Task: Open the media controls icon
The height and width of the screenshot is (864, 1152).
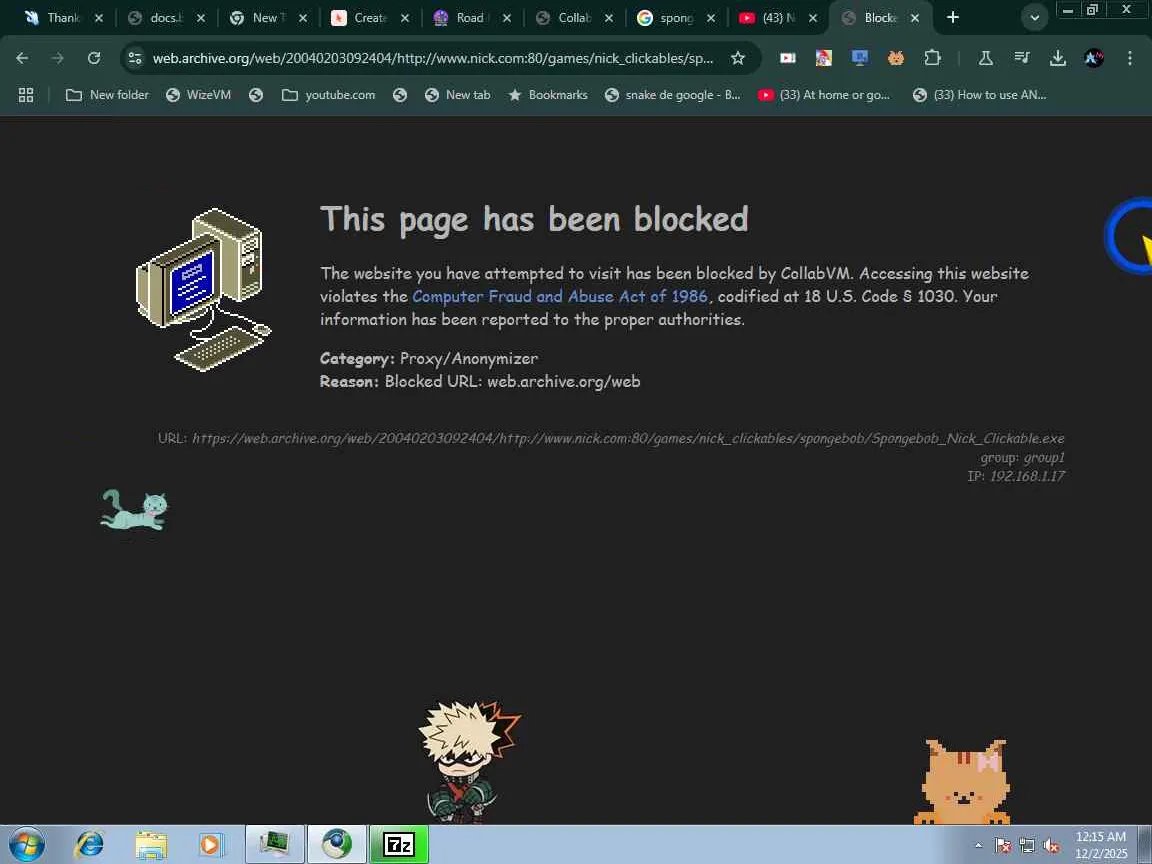Action: 1022,58
